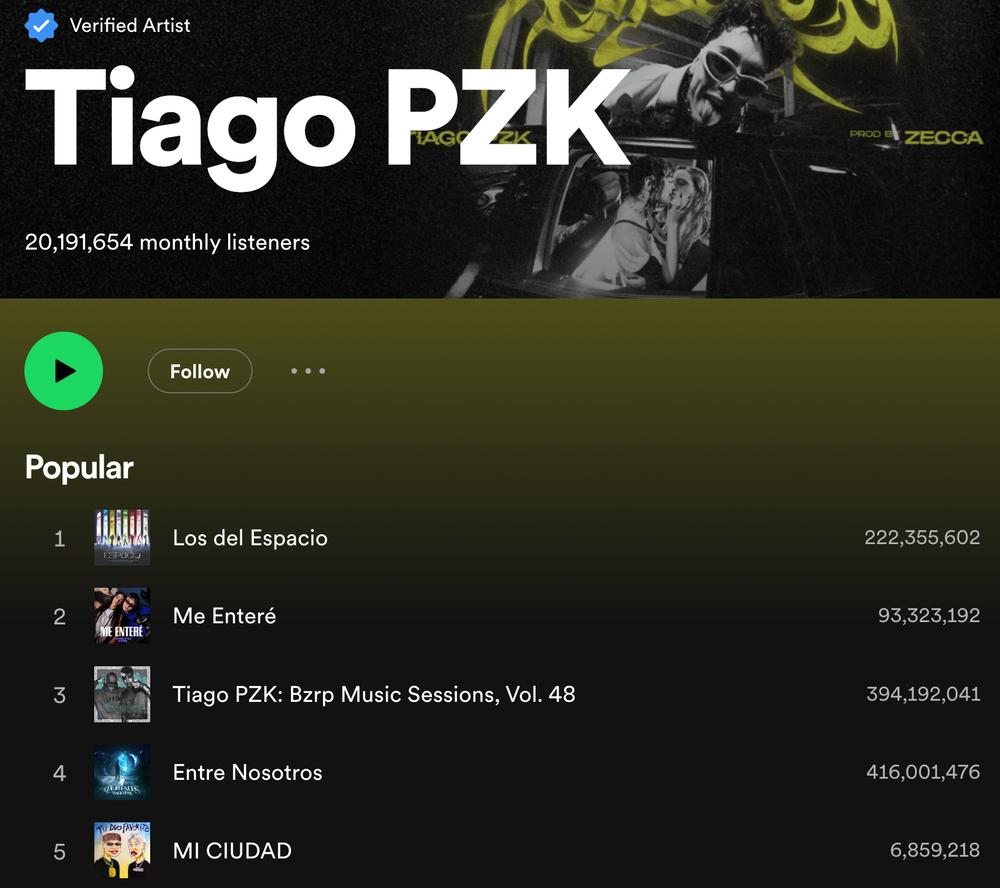
Task: Select the Bzrp Music Sessions Vol. 48 thumbnail
Action: 122,694
